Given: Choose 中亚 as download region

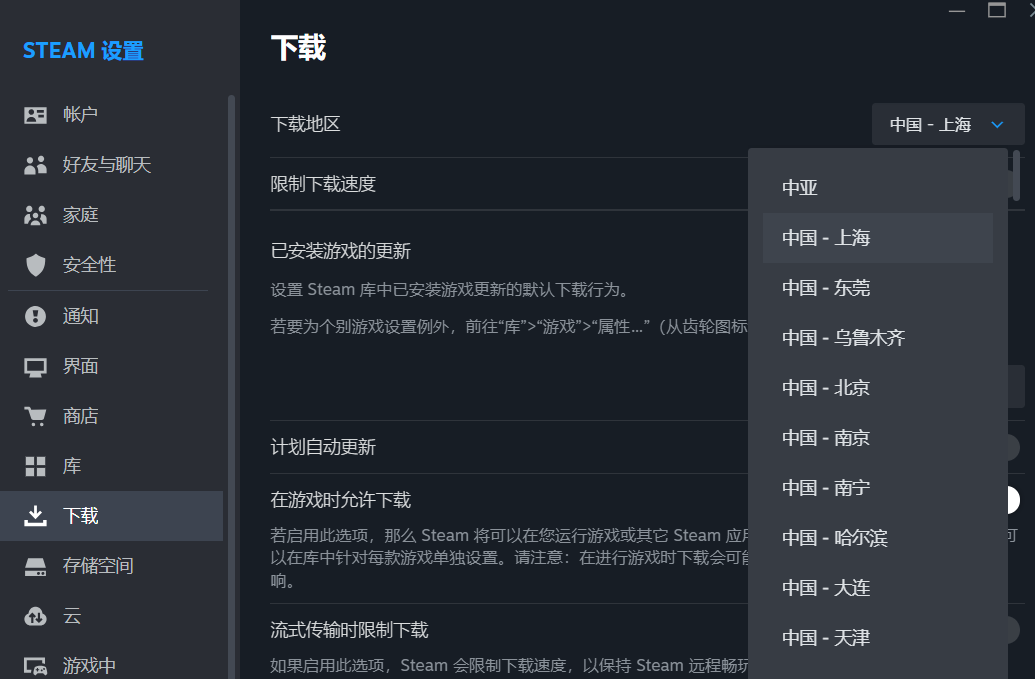Looking at the screenshot, I should click(877, 187).
